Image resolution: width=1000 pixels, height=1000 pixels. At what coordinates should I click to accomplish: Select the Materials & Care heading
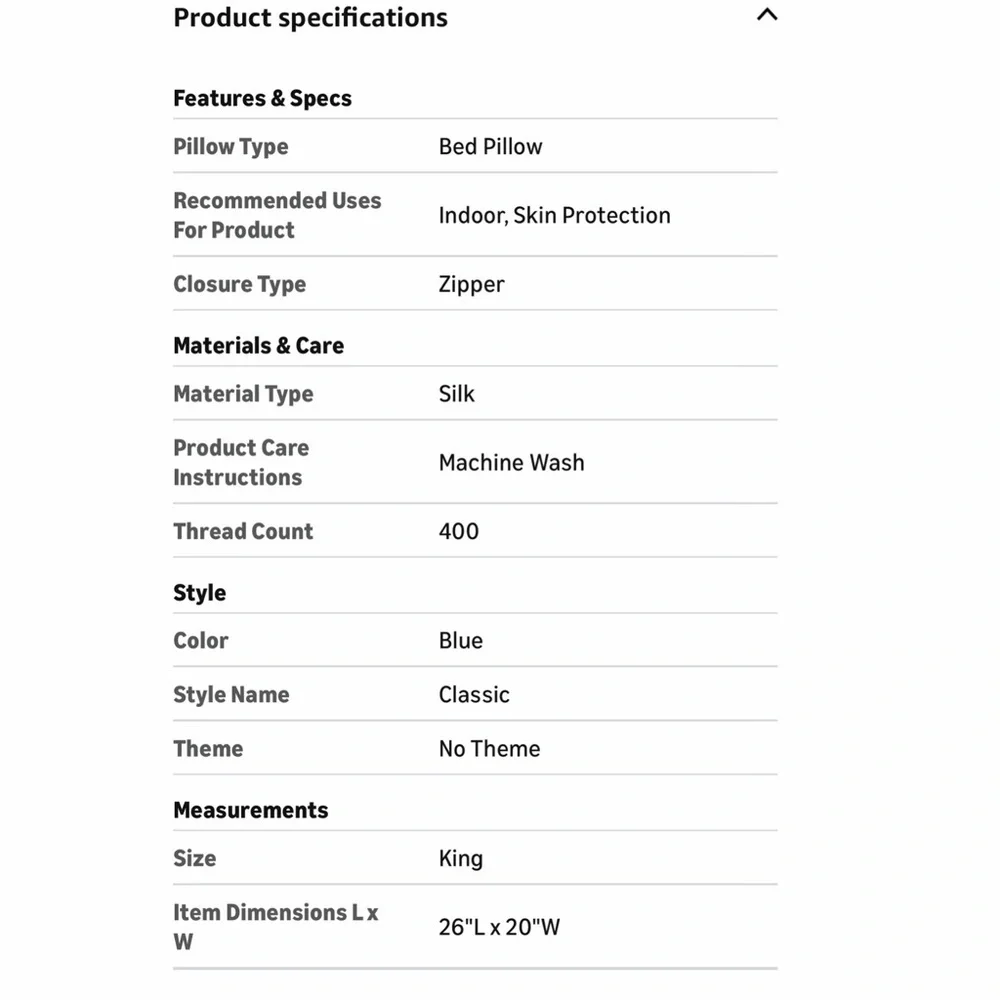(x=258, y=346)
